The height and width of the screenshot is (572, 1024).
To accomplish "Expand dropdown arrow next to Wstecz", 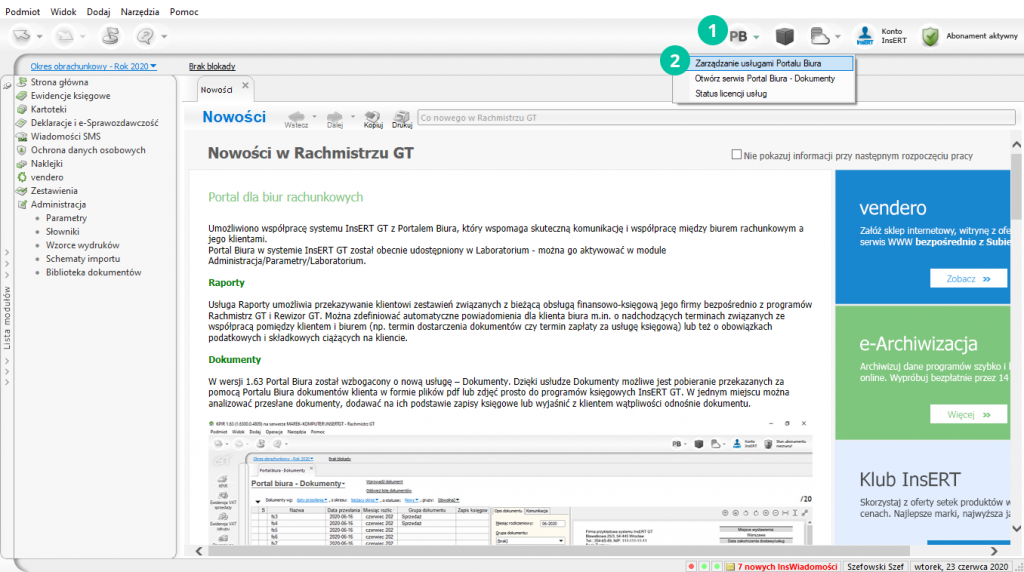I will 314,117.
